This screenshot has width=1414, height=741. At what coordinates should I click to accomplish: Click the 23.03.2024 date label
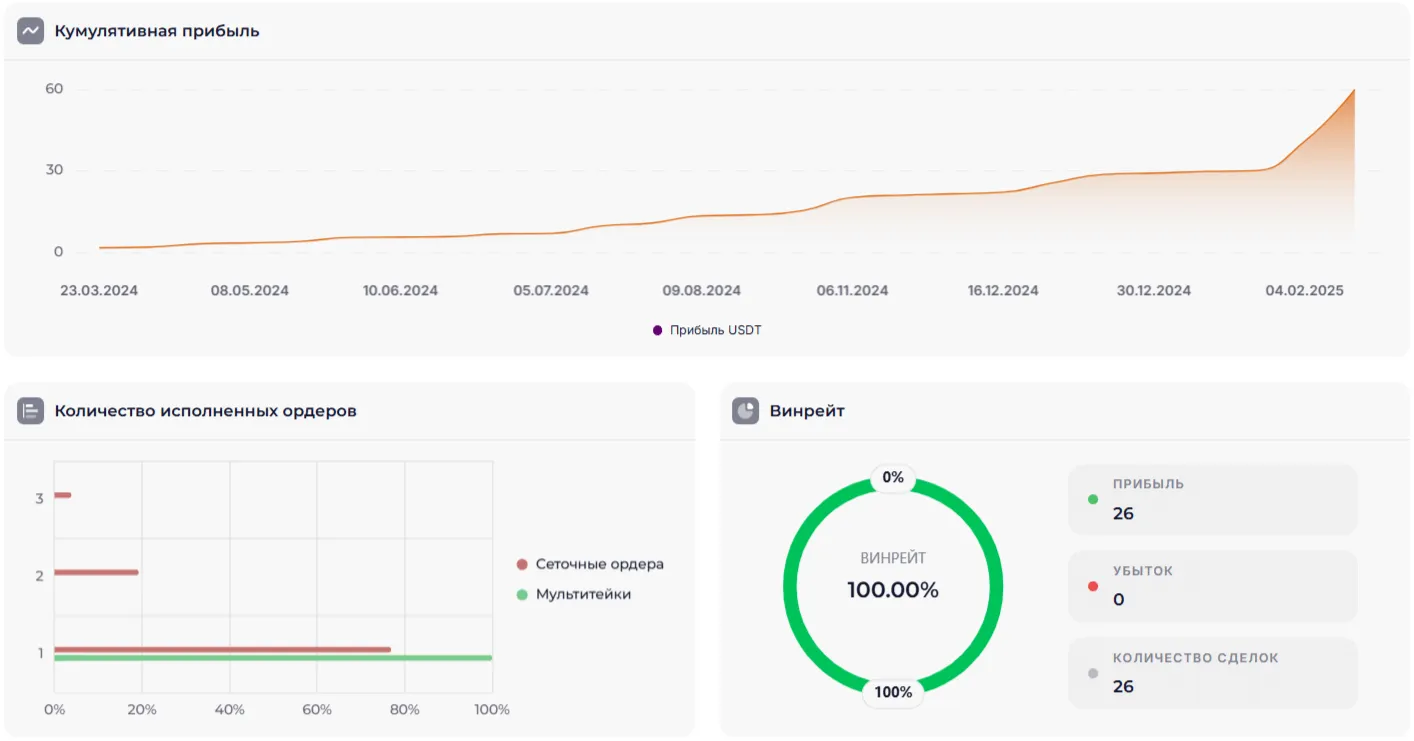(x=99, y=291)
